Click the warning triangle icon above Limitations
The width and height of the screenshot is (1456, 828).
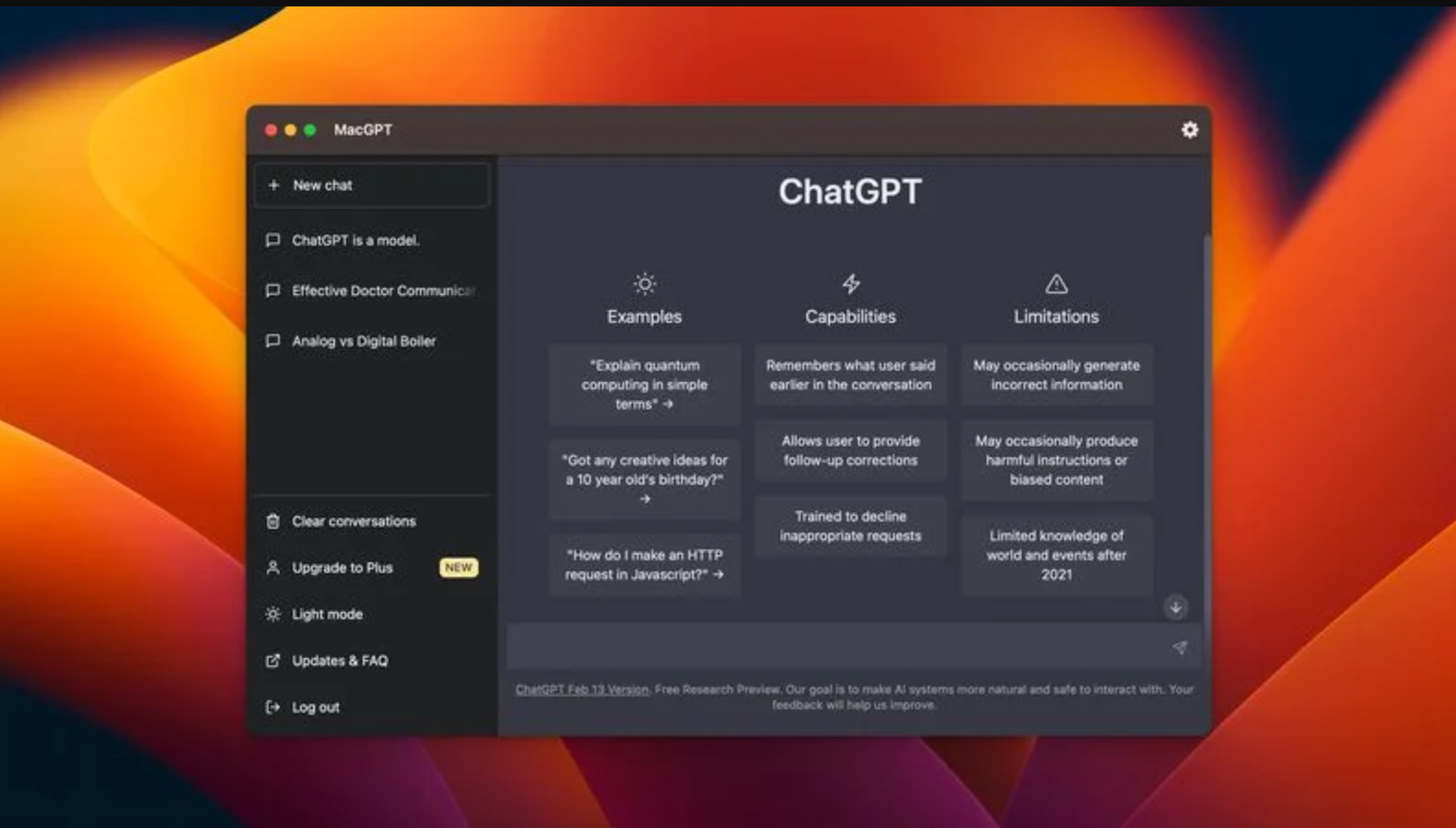pos(1057,283)
